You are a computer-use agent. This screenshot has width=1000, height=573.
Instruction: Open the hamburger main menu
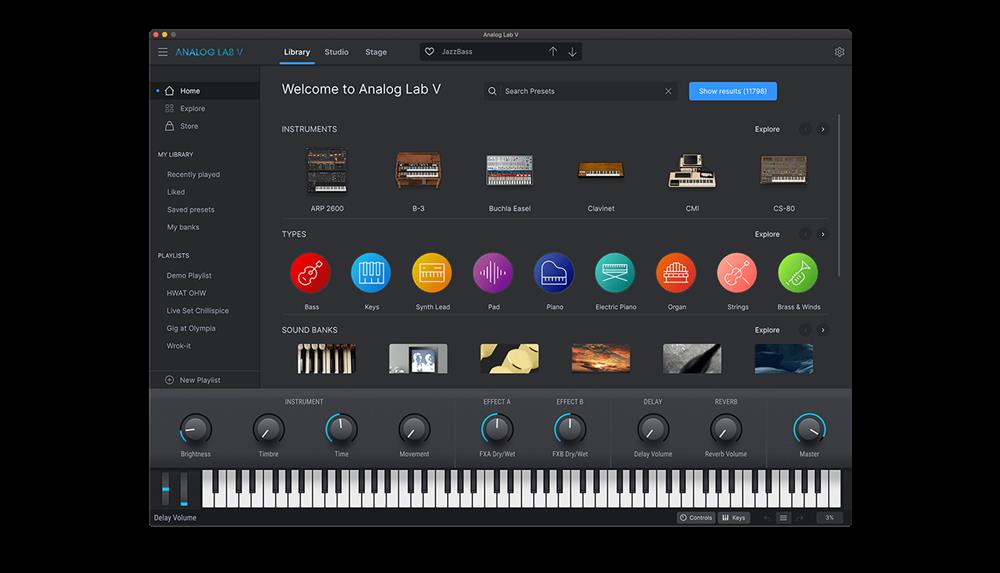163,52
